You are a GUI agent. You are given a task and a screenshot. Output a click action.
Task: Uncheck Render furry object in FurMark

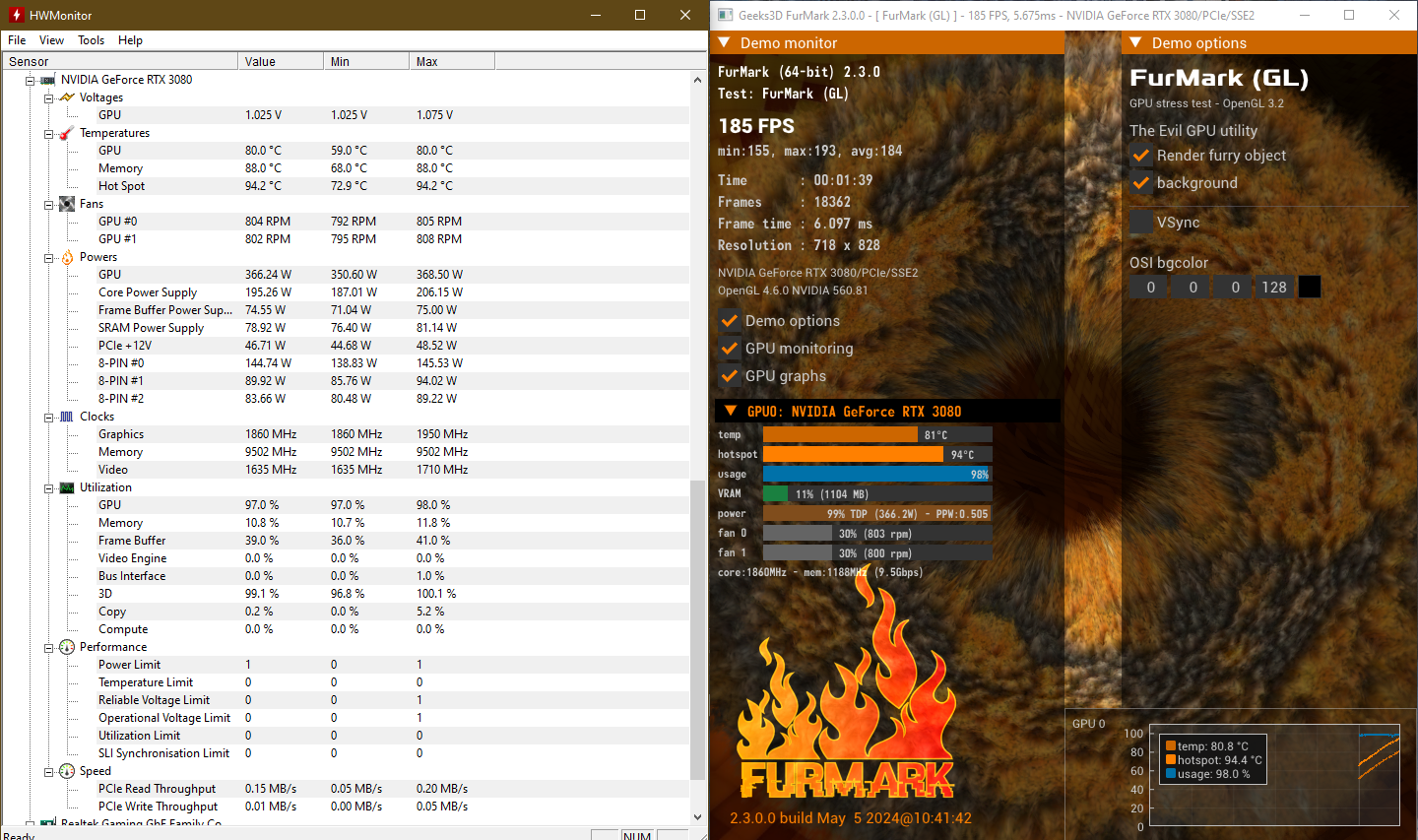pyautogui.click(x=1141, y=156)
